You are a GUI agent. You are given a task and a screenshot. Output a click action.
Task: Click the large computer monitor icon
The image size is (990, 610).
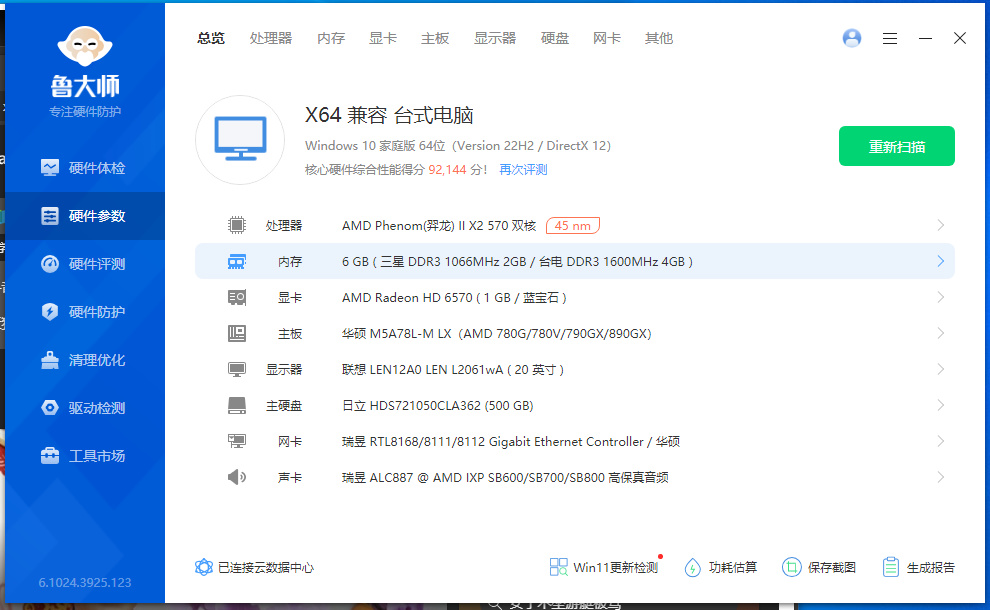240,140
